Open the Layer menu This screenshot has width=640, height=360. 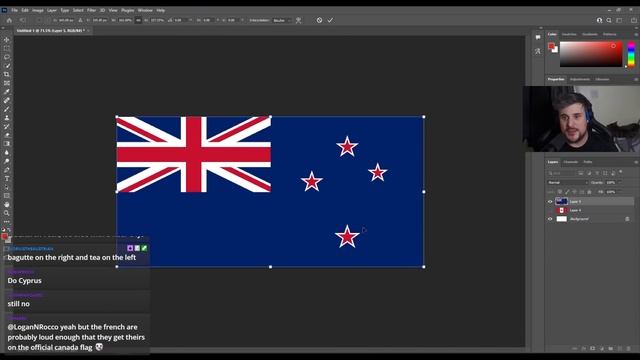tap(52, 10)
